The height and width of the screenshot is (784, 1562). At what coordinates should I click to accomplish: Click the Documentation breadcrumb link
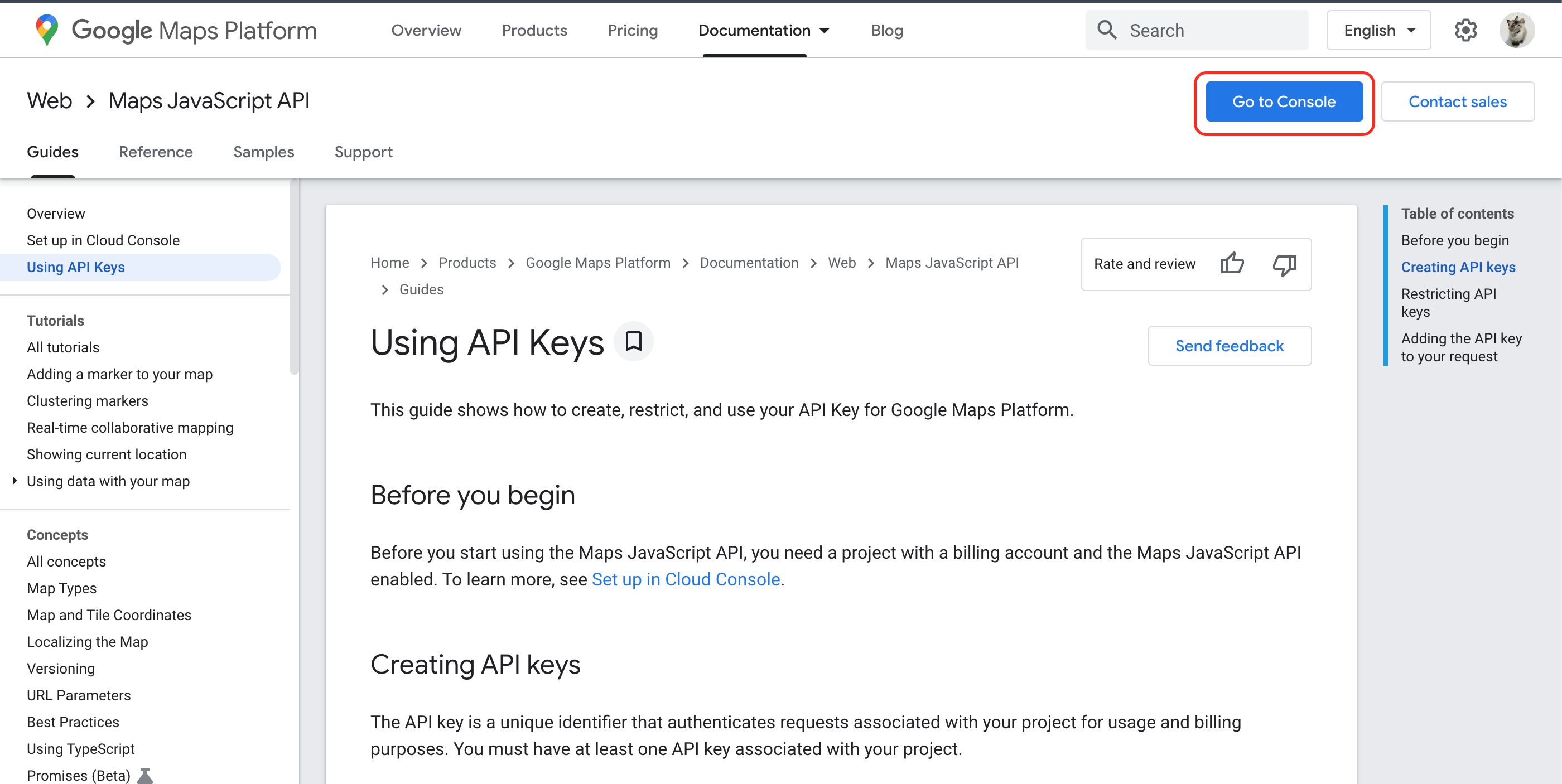(749, 262)
